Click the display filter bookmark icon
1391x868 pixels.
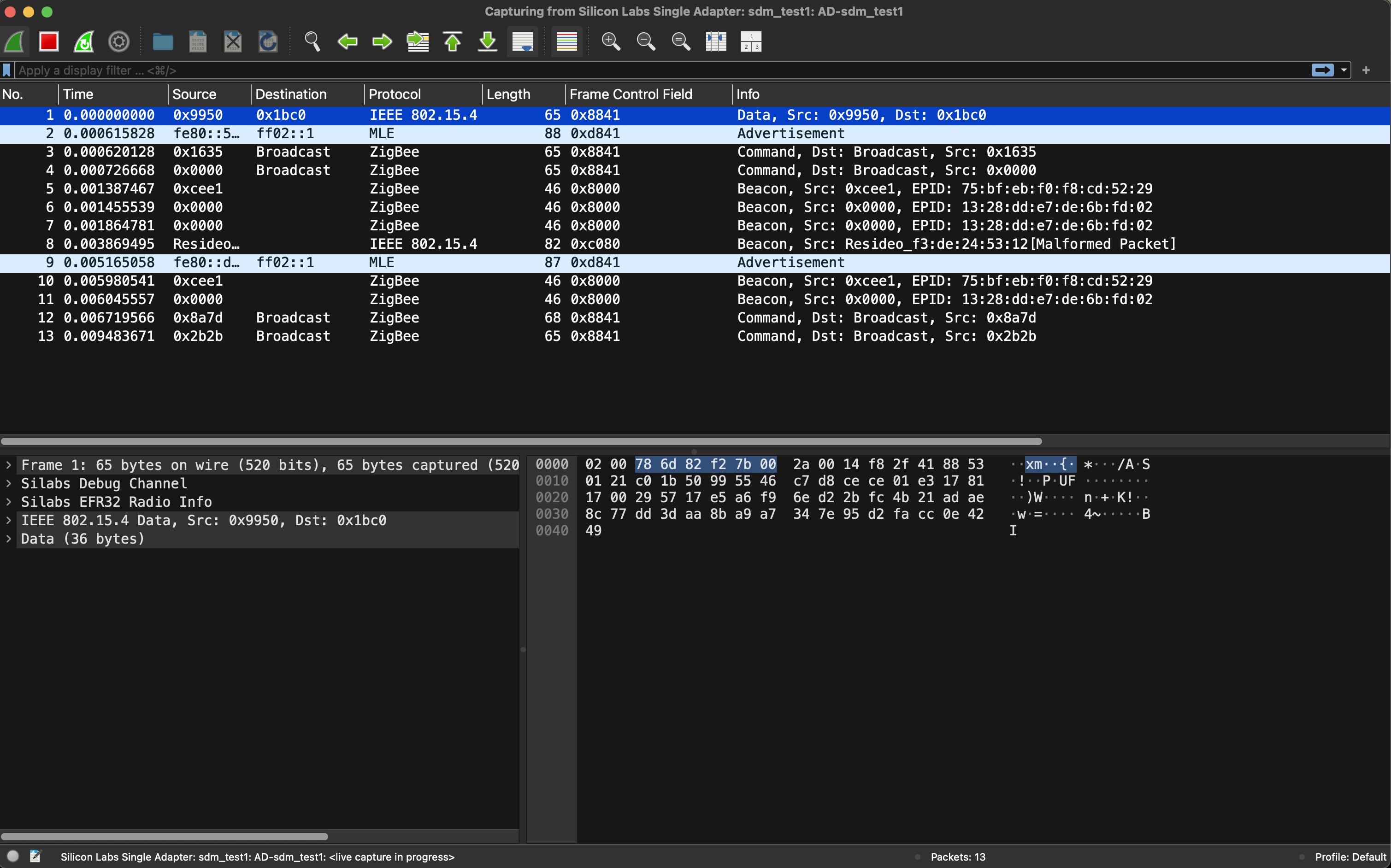[6, 70]
